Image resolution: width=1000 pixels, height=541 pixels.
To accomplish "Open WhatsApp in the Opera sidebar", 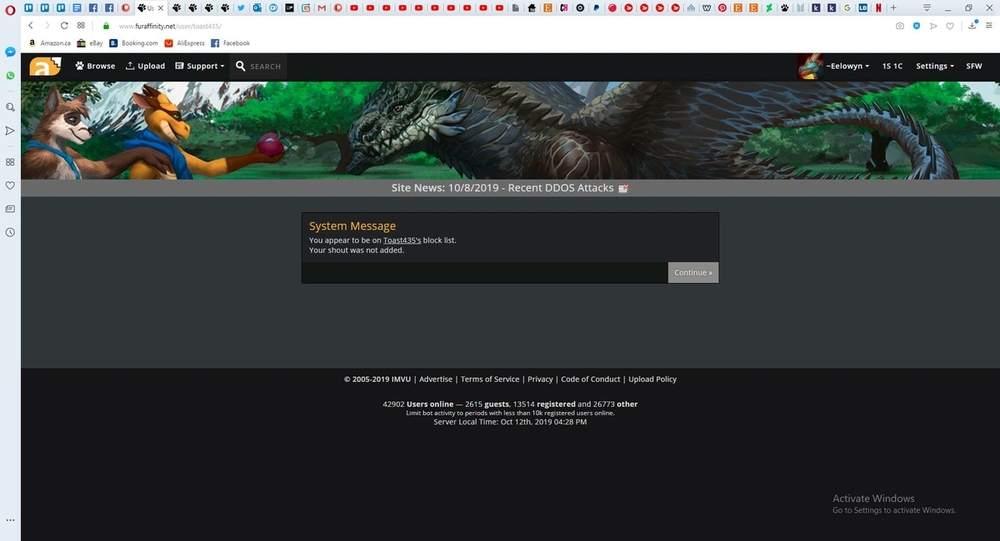I will pyautogui.click(x=10, y=75).
